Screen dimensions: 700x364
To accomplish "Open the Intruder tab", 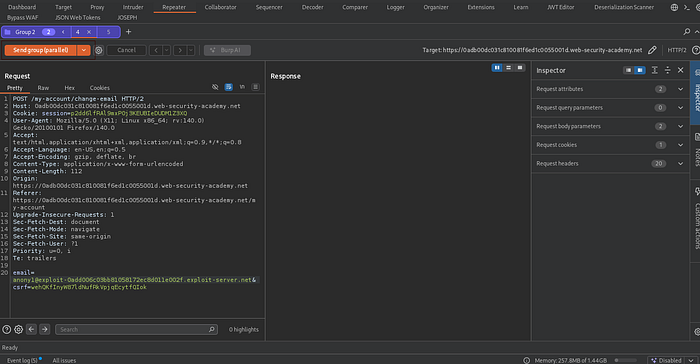I will click(x=133, y=7).
